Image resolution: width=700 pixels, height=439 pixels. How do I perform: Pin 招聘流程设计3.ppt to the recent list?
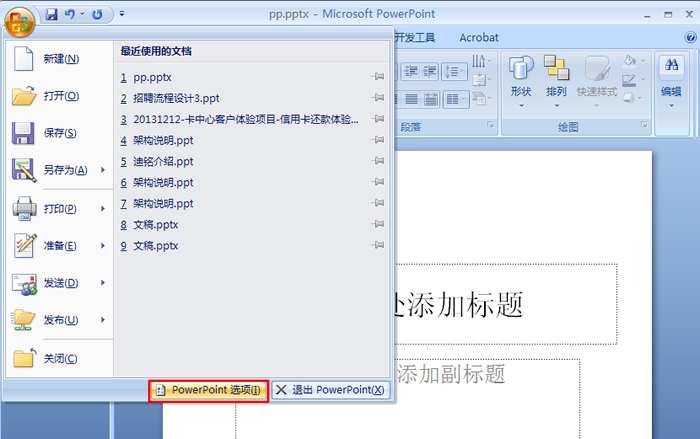tap(378, 98)
